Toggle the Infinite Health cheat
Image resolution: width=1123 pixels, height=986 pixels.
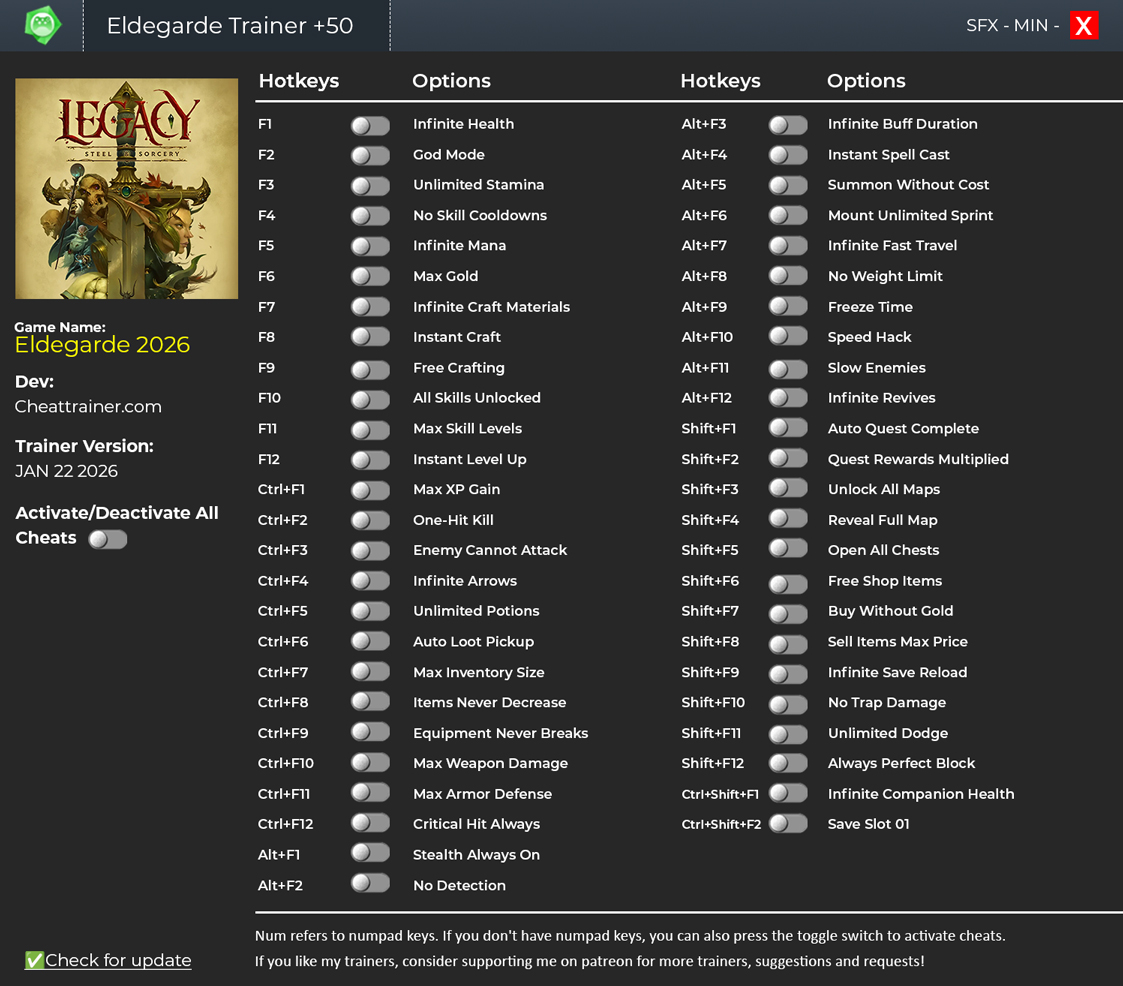(370, 125)
